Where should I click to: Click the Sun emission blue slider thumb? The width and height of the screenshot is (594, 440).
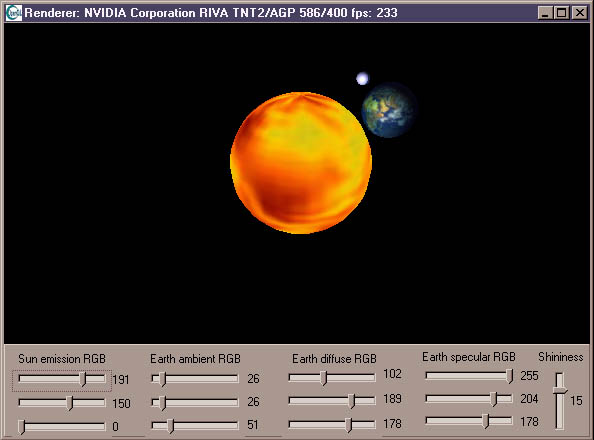click(x=22, y=427)
